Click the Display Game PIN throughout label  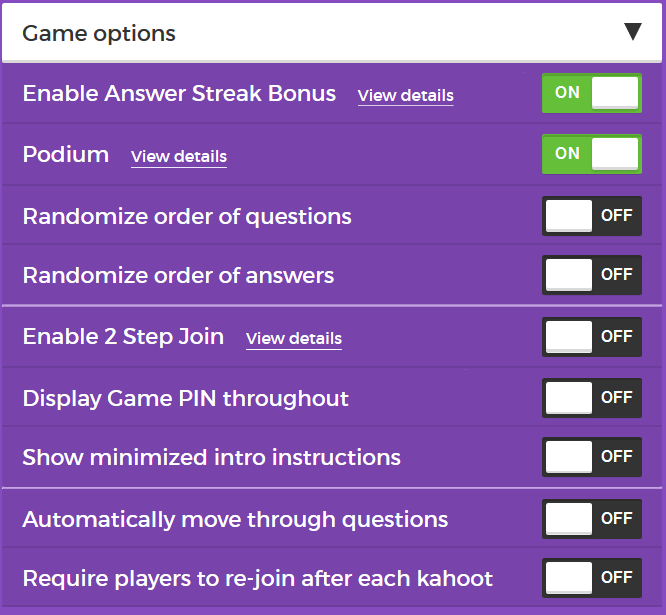[185, 398]
